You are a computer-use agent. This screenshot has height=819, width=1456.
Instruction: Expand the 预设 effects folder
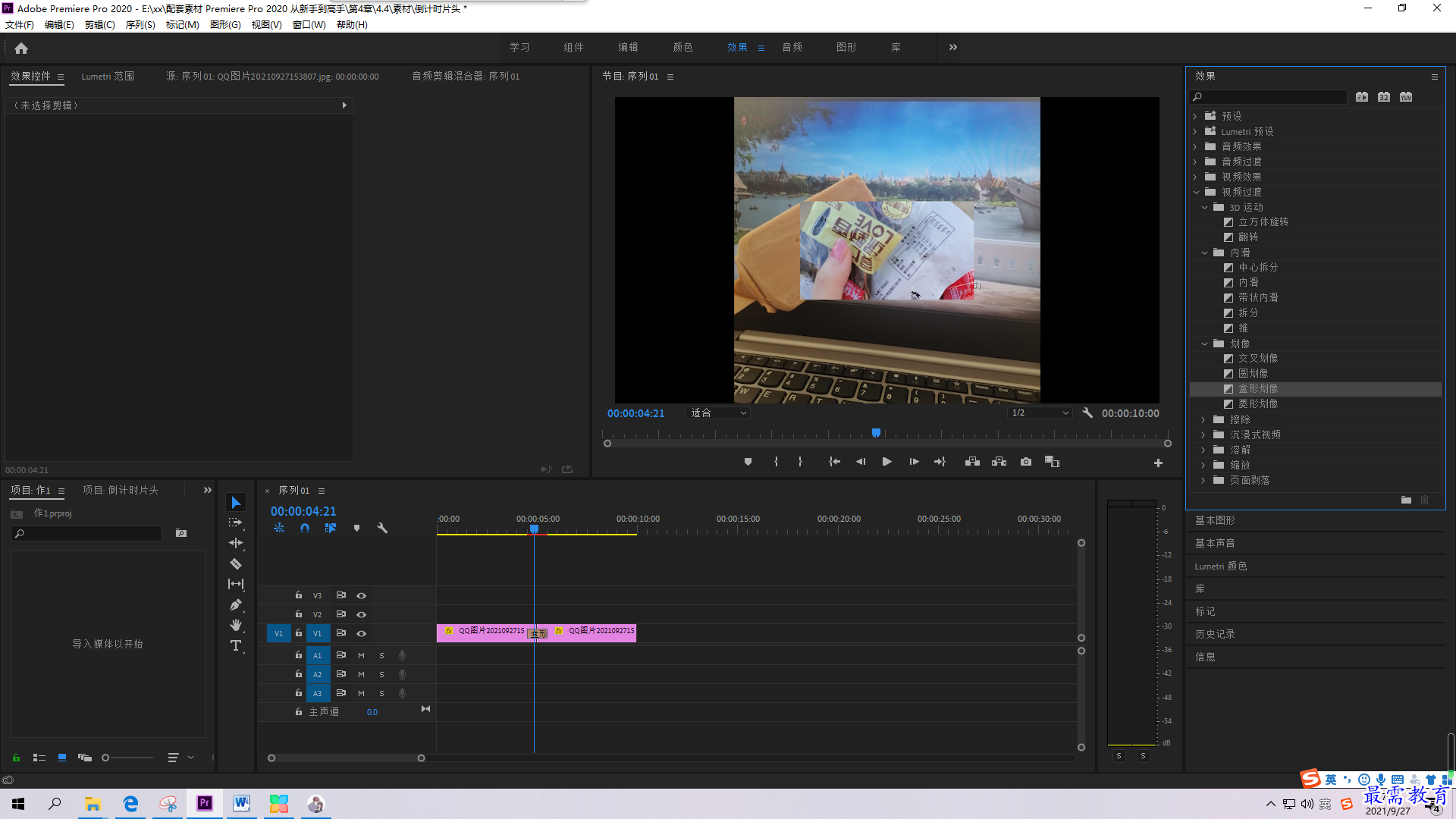click(1195, 116)
